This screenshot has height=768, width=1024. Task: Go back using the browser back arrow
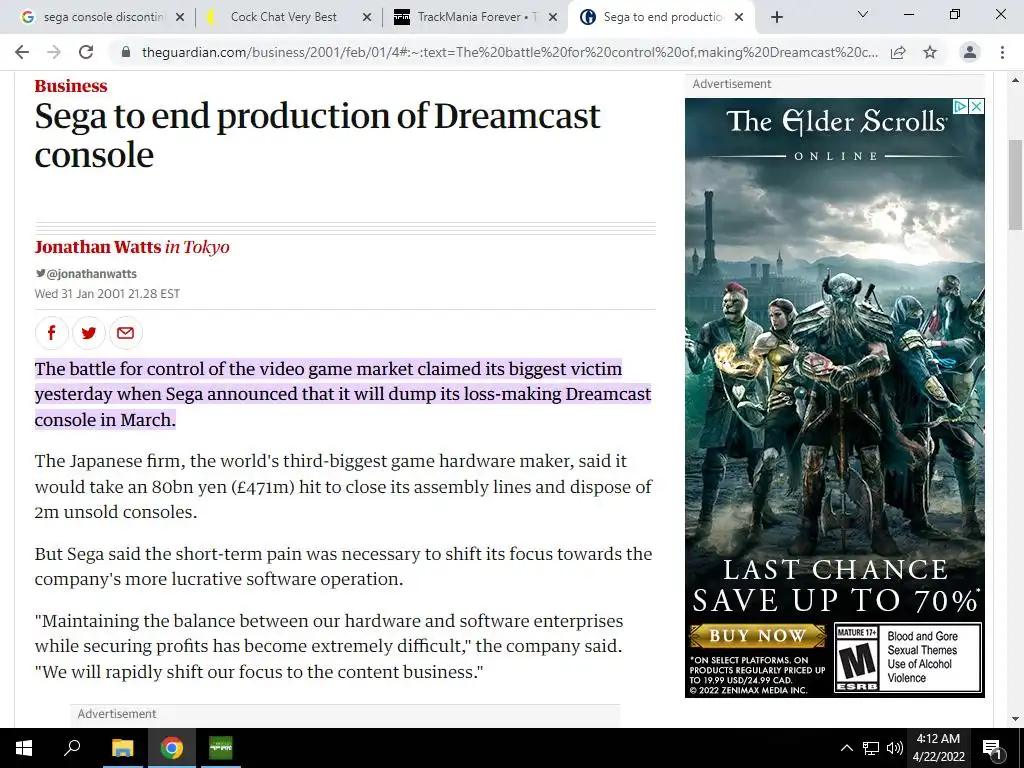[x=22, y=52]
